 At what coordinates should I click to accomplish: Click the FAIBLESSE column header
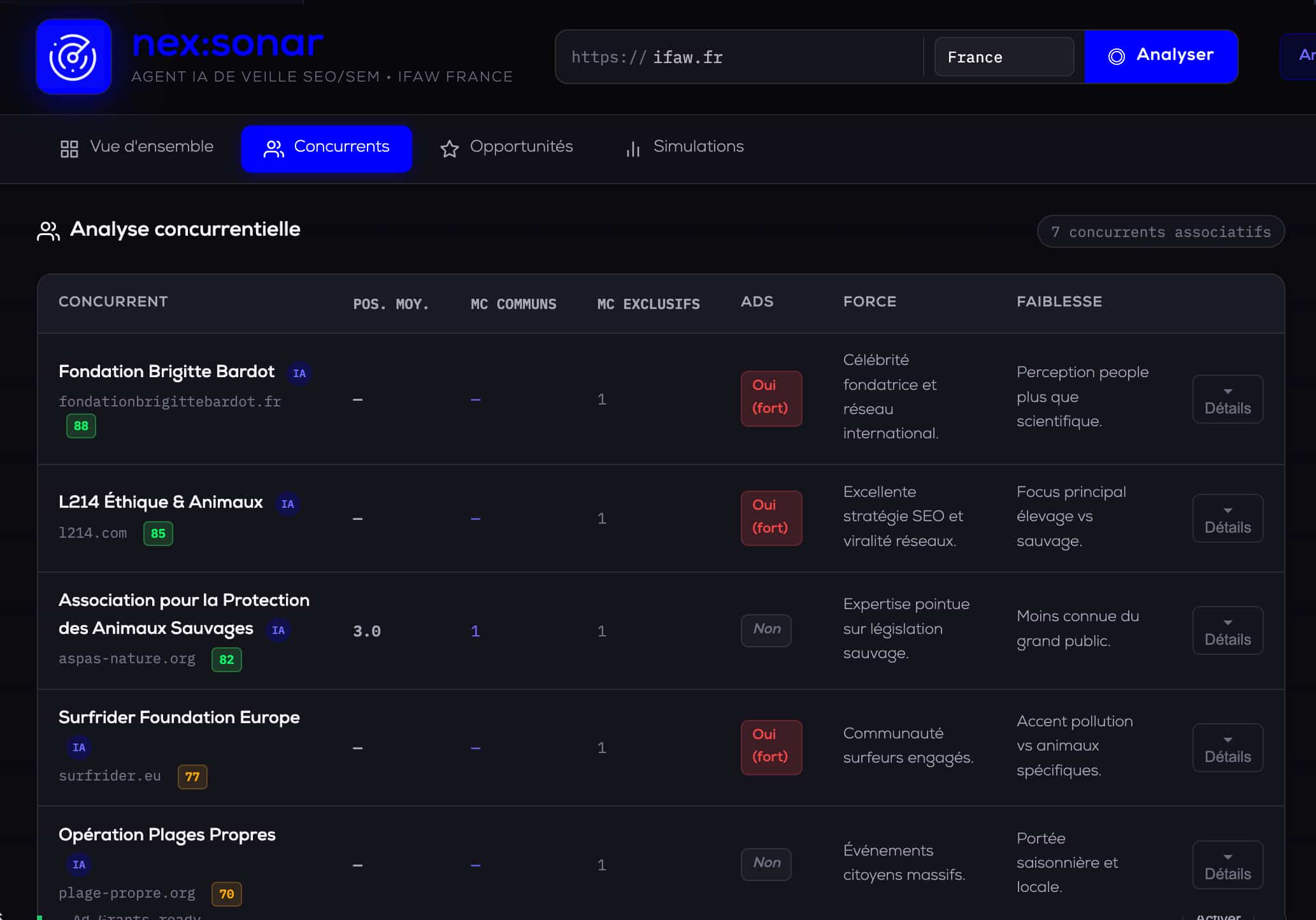click(x=1059, y=302)
